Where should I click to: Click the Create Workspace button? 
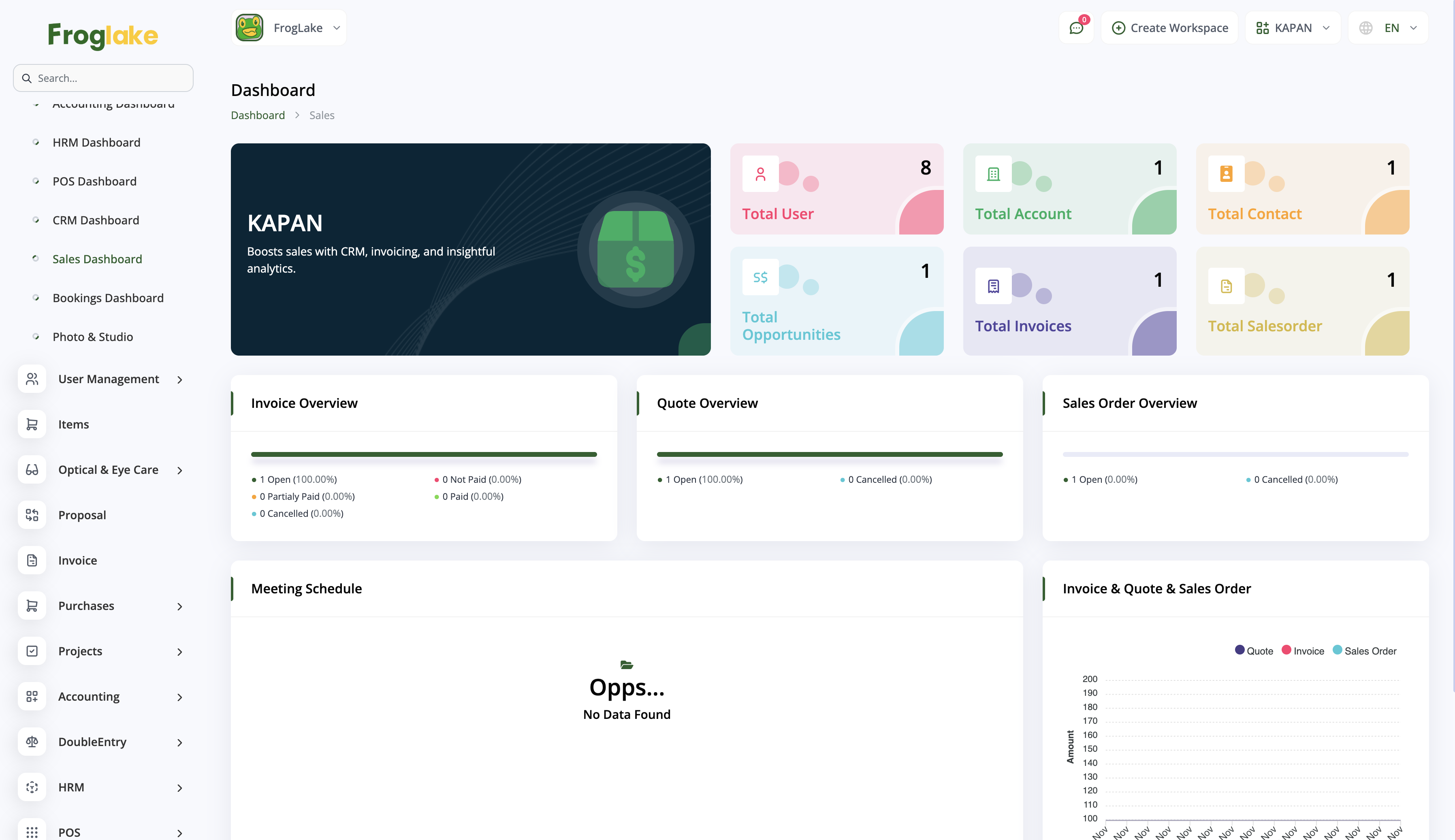tap(1169, 28)
